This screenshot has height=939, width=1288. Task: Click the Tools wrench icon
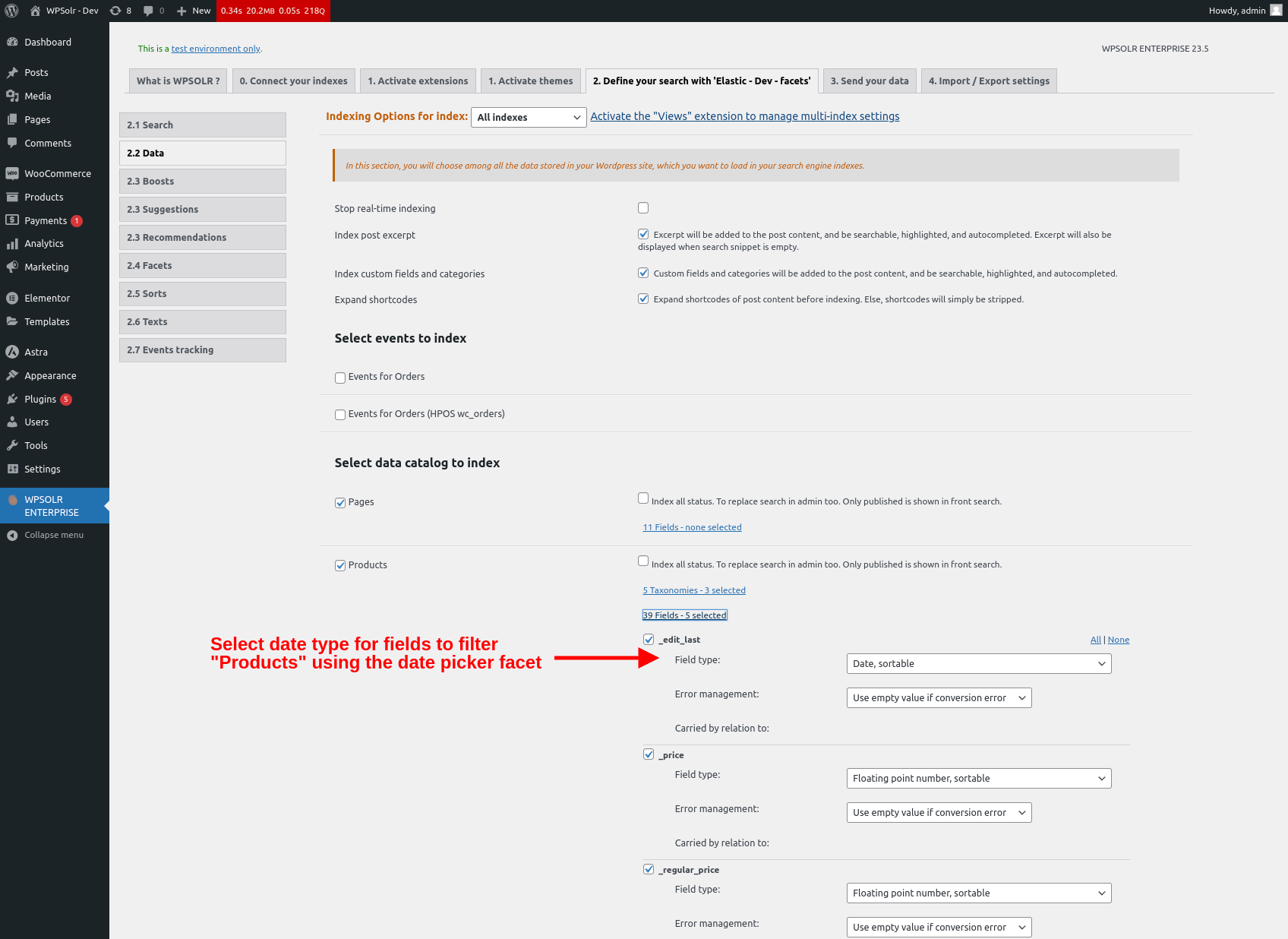coord(12,445)
